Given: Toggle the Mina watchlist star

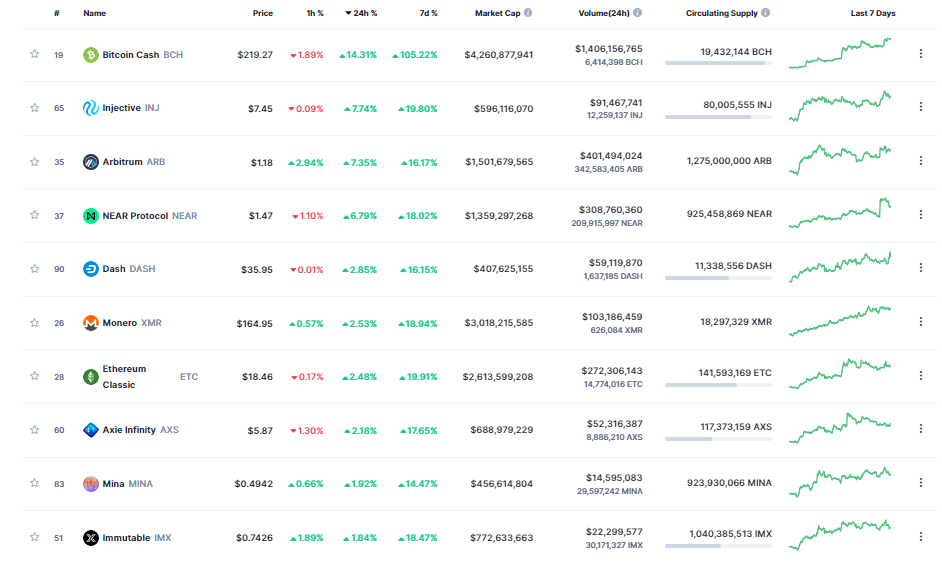Looking at the screenshot, I should click(35, 483).
